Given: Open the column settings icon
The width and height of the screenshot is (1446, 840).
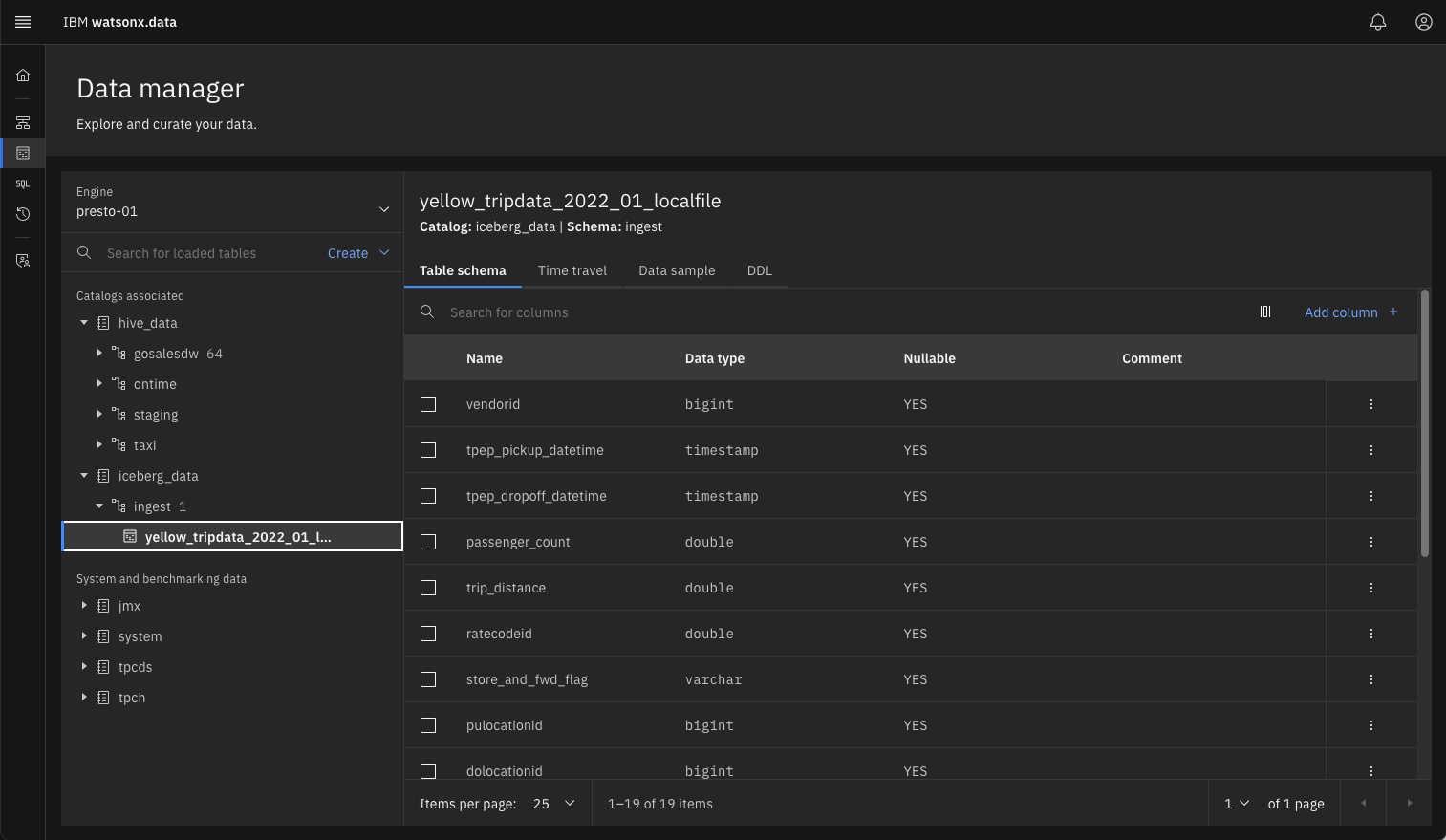Looking at the screenshot, I should click(1265, 312).
